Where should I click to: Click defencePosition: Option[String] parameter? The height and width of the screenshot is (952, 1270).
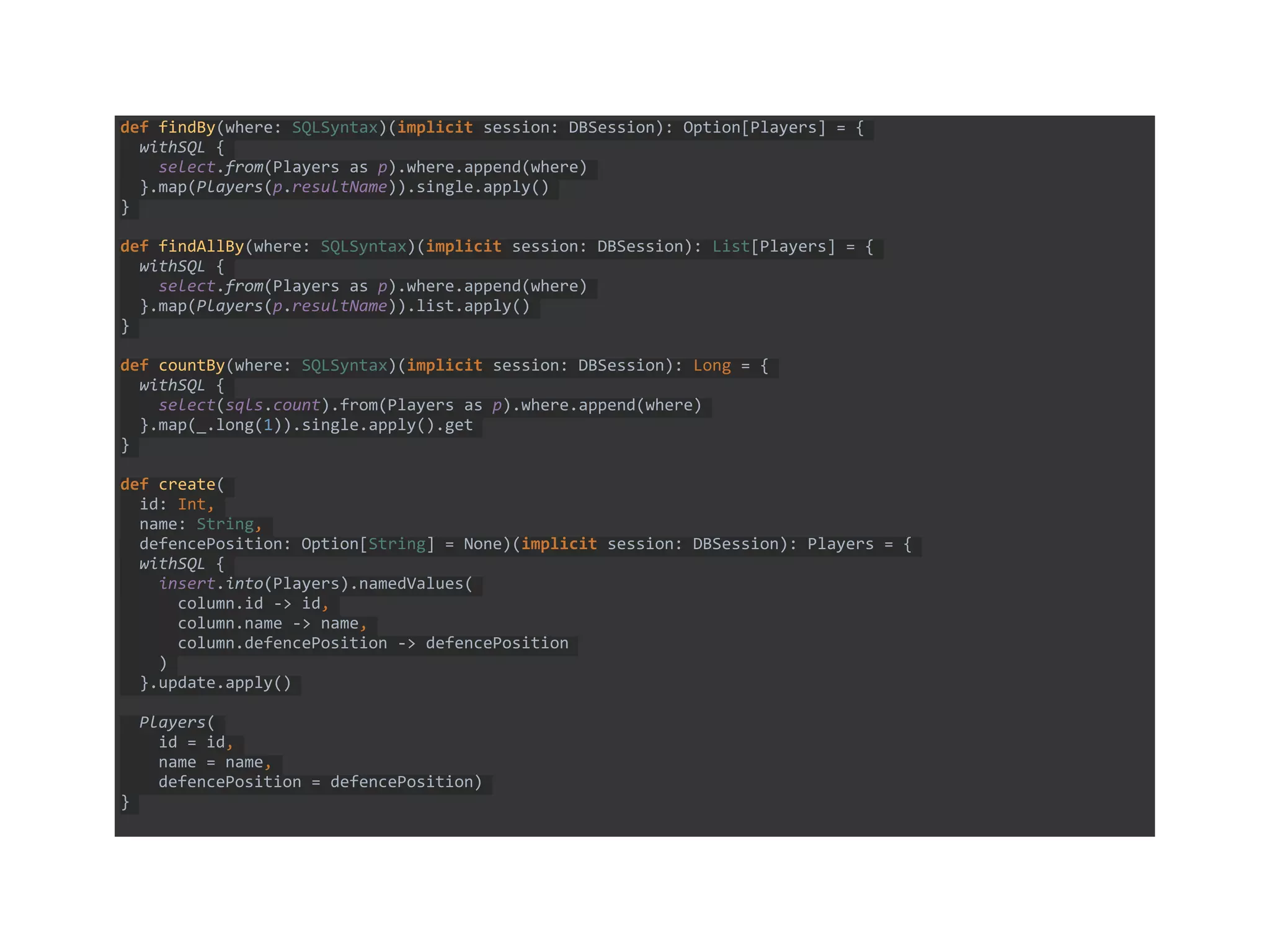(287, 544)
